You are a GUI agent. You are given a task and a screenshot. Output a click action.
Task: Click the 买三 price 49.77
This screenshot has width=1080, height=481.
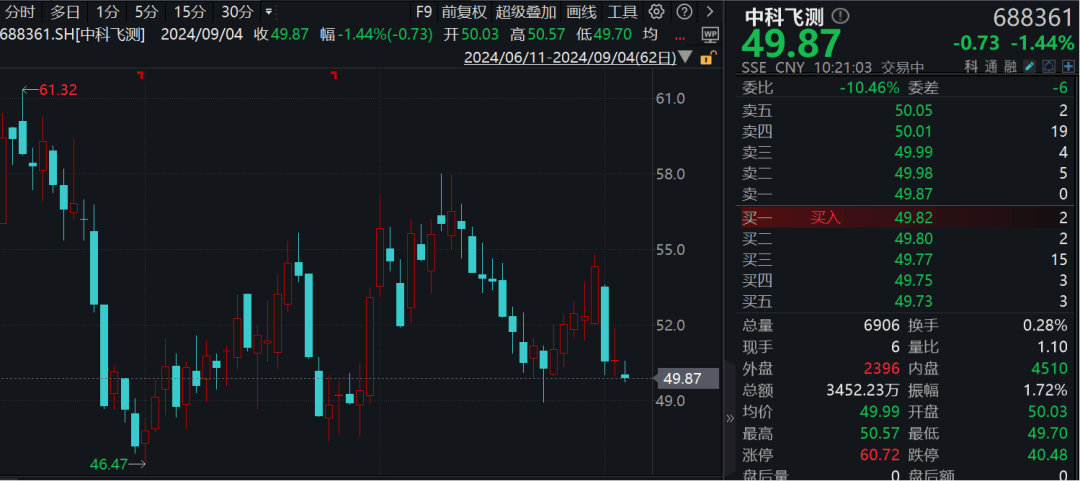coord(914,259)
